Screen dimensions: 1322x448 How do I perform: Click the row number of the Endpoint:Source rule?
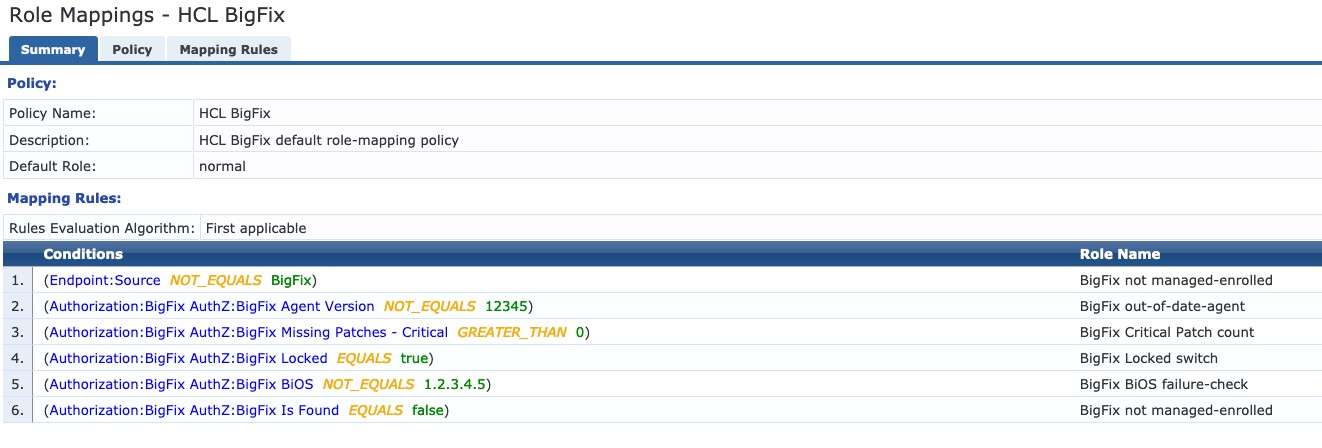point(17,280)
